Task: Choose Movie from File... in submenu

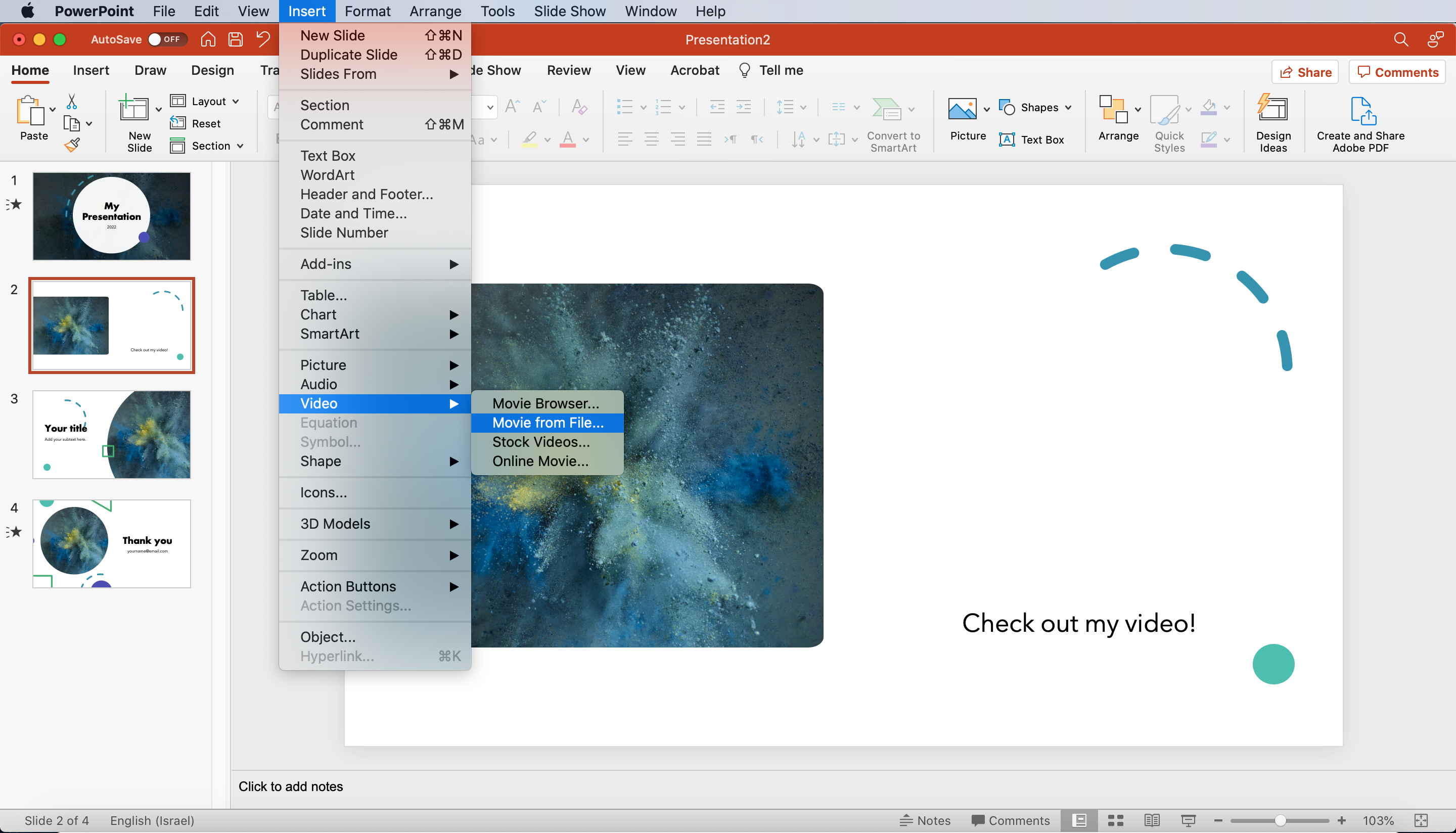Action: pyautogui.click(x=548, y=423)
